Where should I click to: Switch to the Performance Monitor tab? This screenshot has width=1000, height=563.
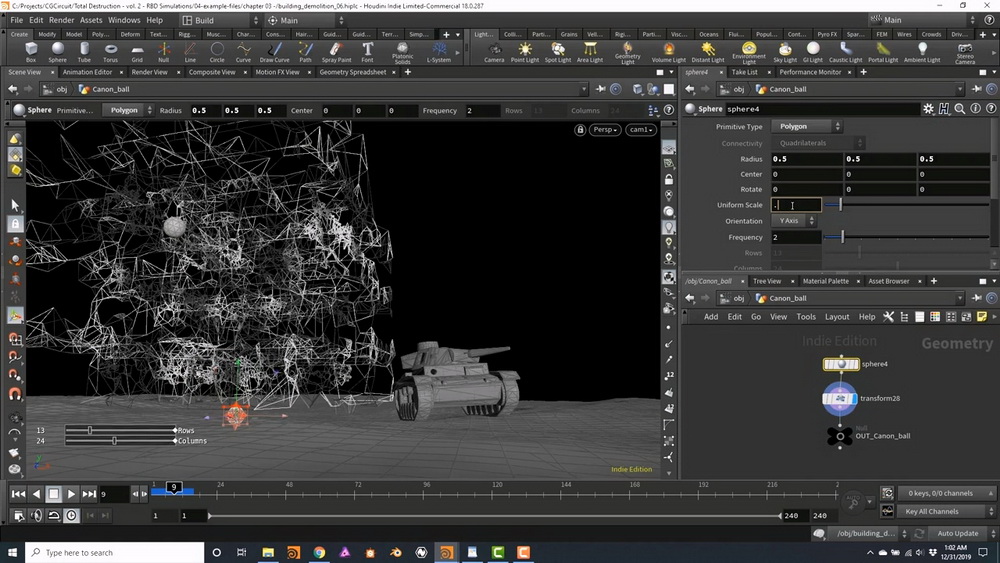click(x=810, y=72)
